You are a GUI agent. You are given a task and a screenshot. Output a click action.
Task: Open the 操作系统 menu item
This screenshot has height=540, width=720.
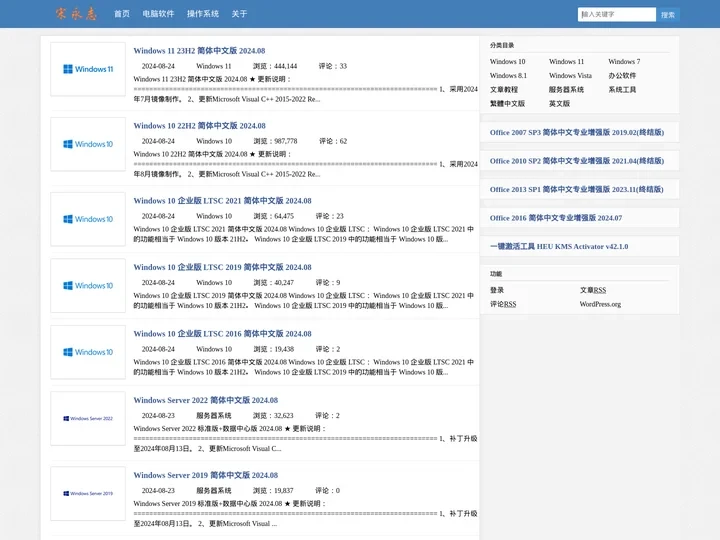202,14
